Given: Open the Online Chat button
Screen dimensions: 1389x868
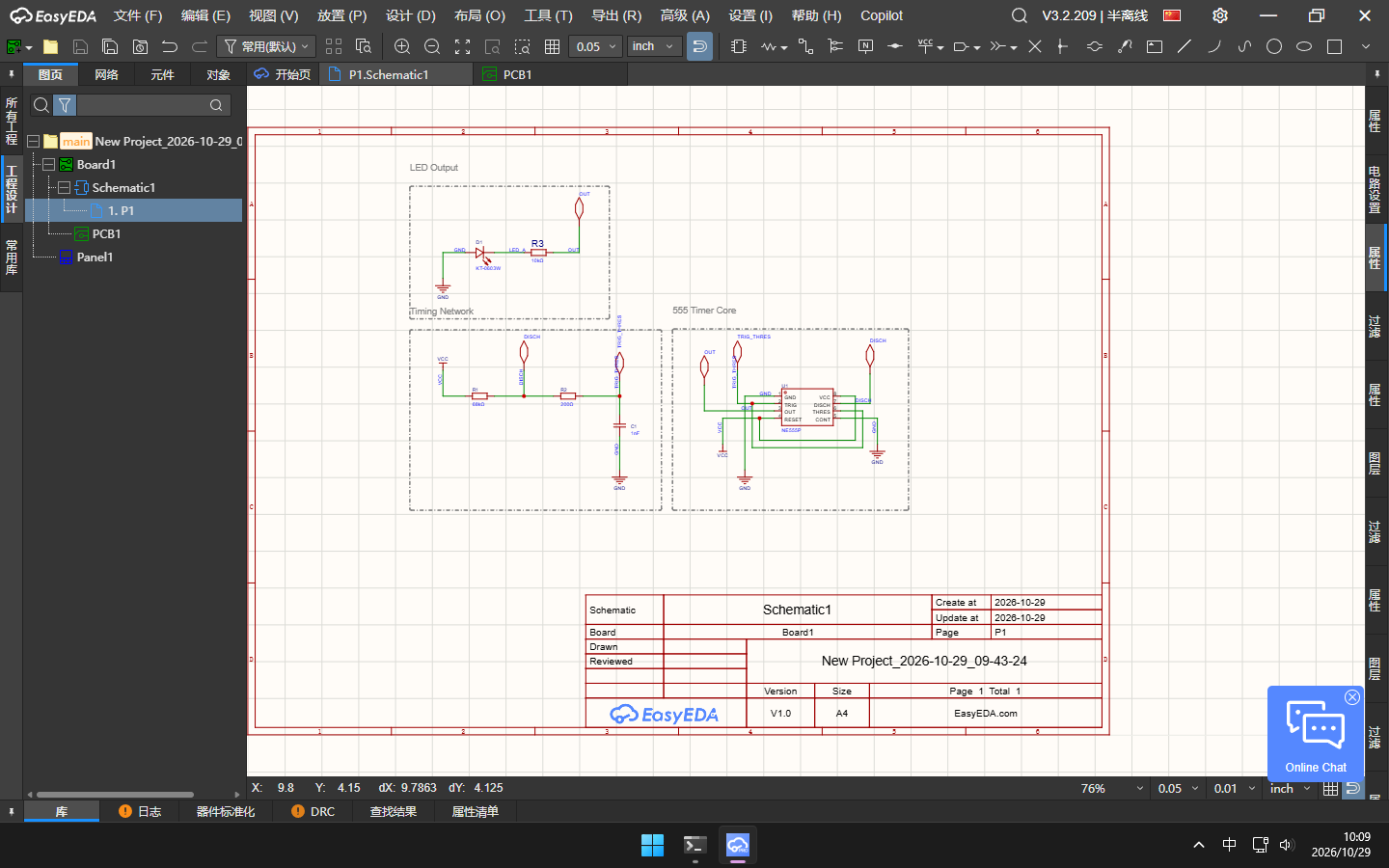Looking at the screenshot, I should (x=1316, y=733).
